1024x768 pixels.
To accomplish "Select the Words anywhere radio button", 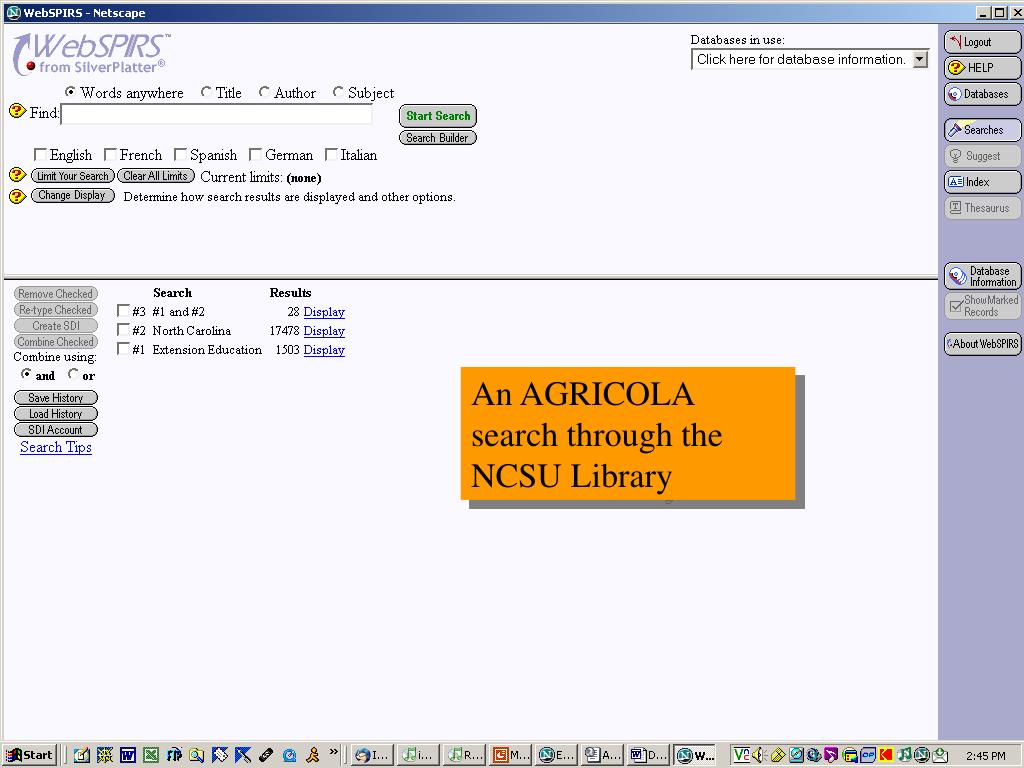I will [x=70, y=91].
